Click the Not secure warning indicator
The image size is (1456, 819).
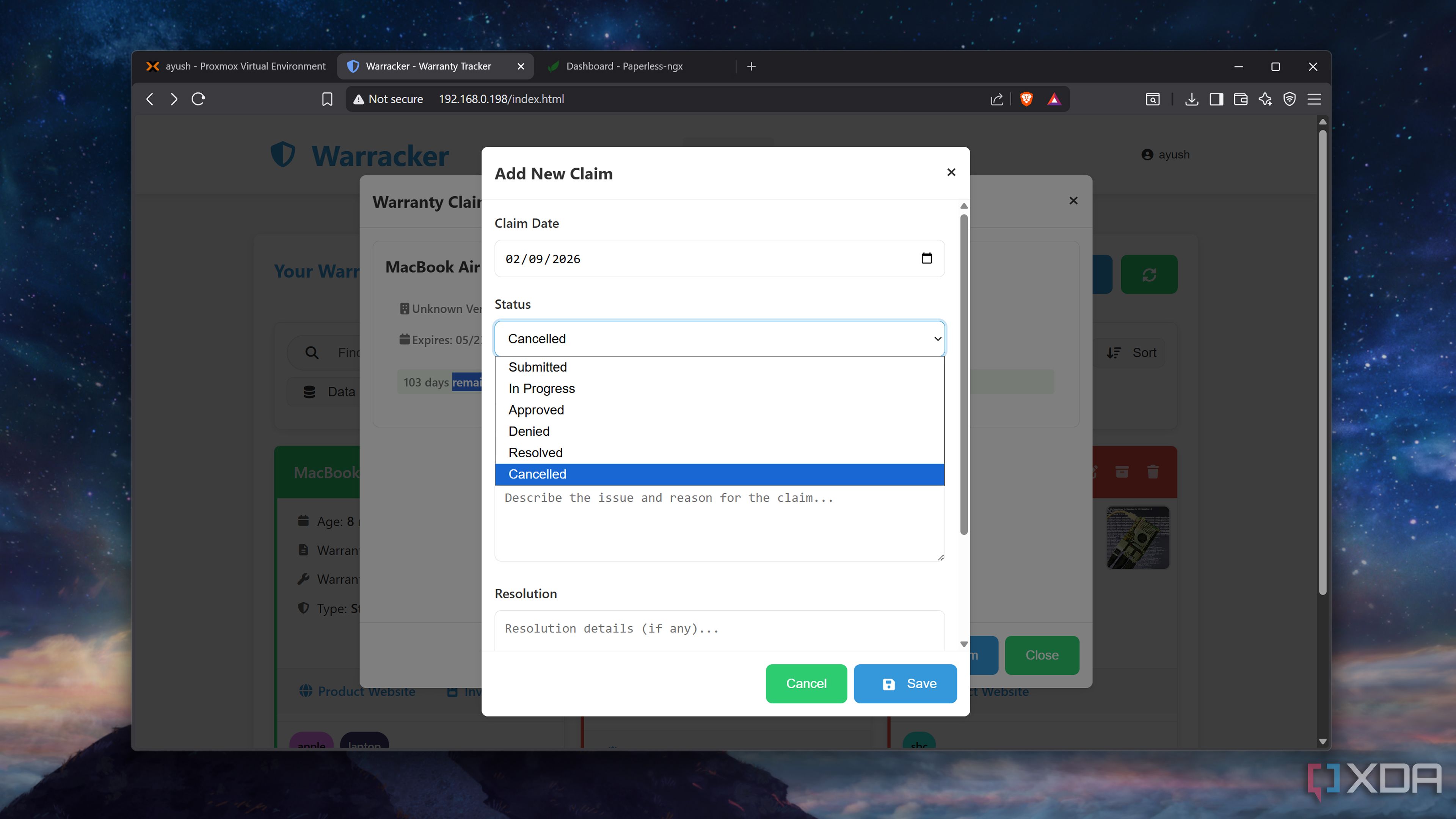388,99
